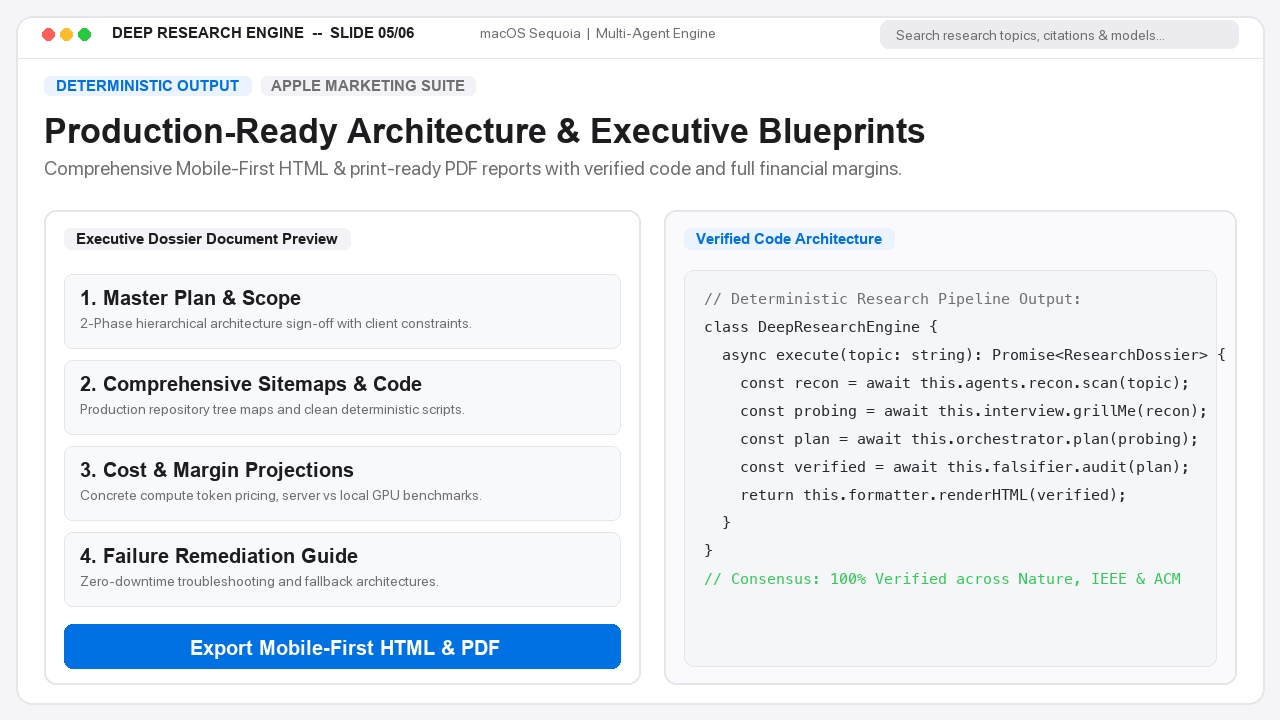Click the yellow minimize window dot
Screen dimensions: 1280x720
click(66, 34)
